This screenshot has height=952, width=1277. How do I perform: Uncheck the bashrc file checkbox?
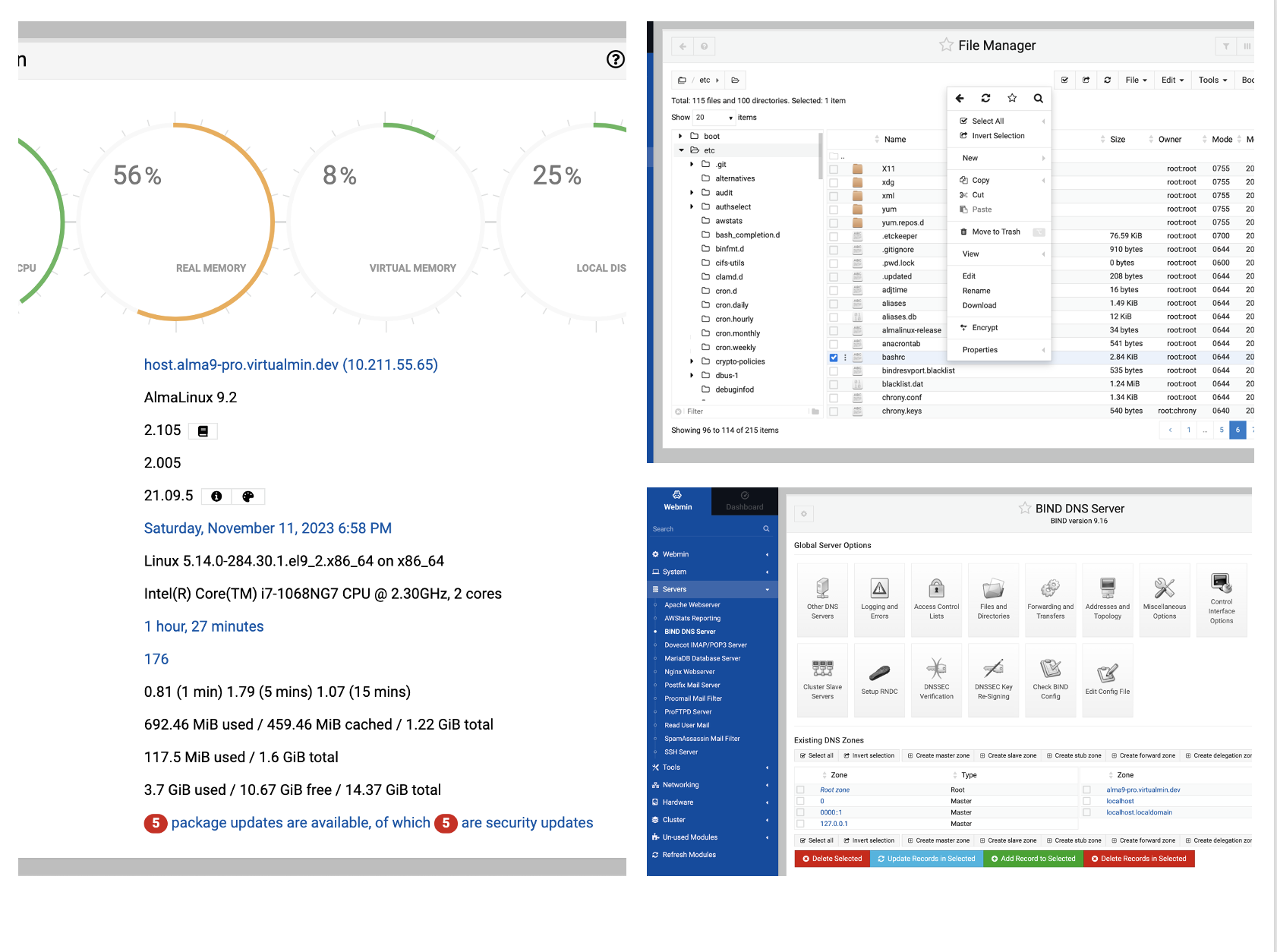(834, 357)
